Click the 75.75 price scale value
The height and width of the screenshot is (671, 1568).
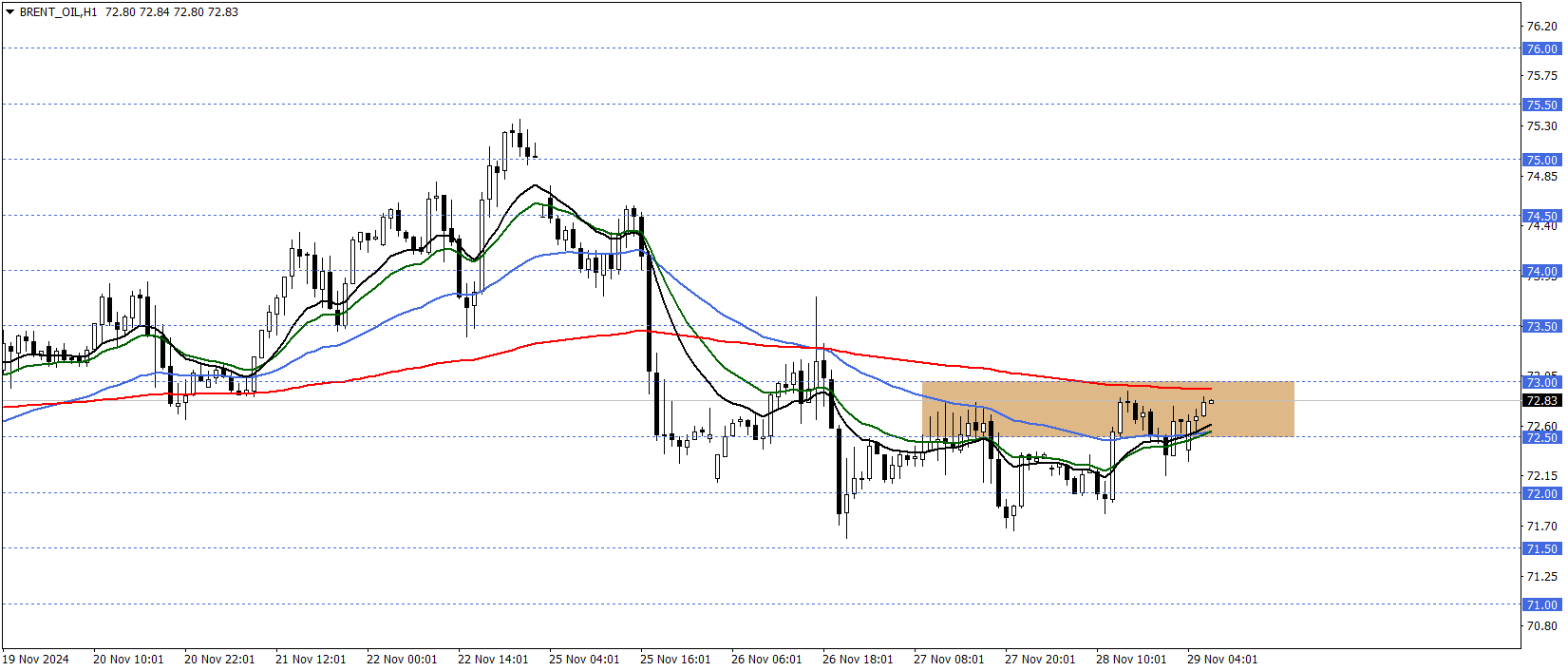(x=1541, y=75)
